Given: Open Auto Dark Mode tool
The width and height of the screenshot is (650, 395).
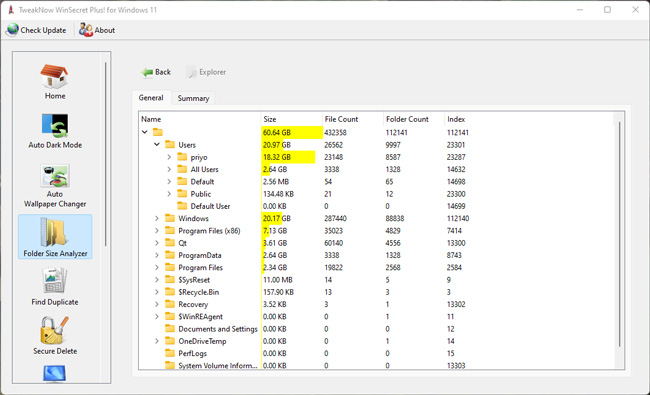Looking at the screenshot, I should pos(55,131).
